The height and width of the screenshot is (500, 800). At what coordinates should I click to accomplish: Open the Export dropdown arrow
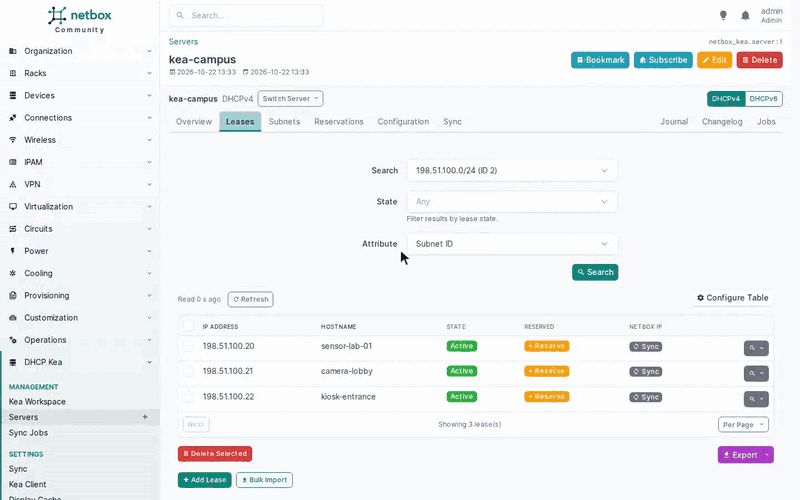[x=767, y=455]
